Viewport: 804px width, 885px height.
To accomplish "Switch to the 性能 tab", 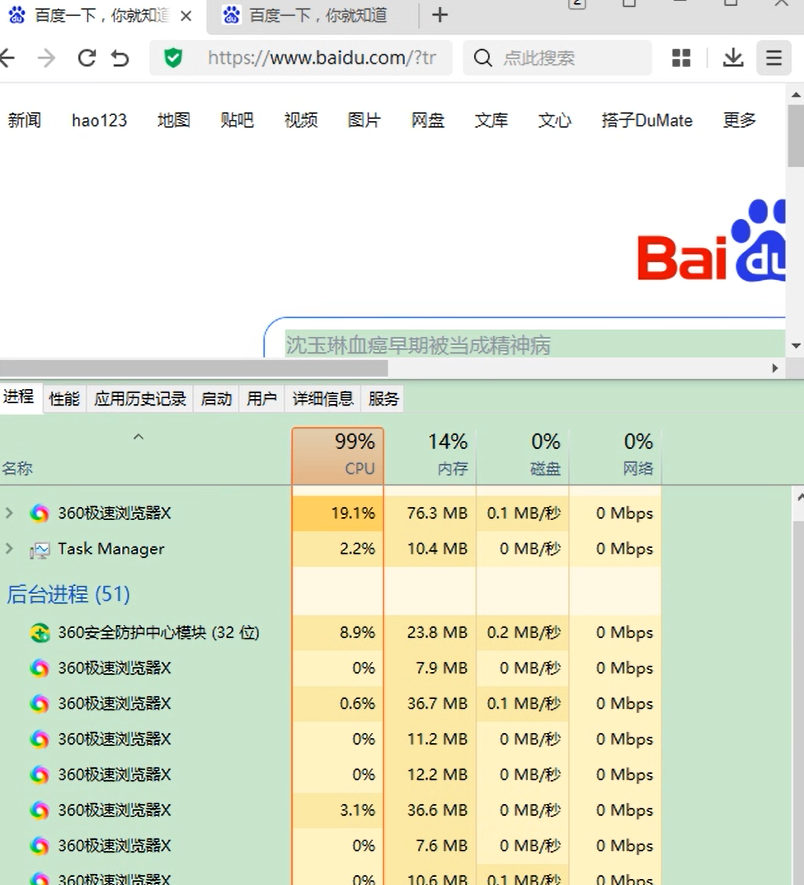I will (x=64, y=399).
